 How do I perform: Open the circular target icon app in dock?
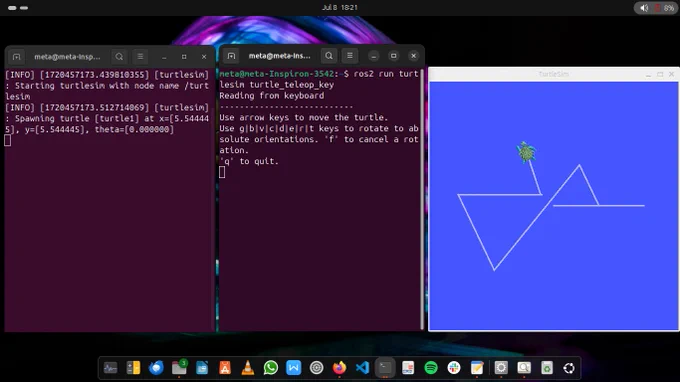tap(317, 368)
